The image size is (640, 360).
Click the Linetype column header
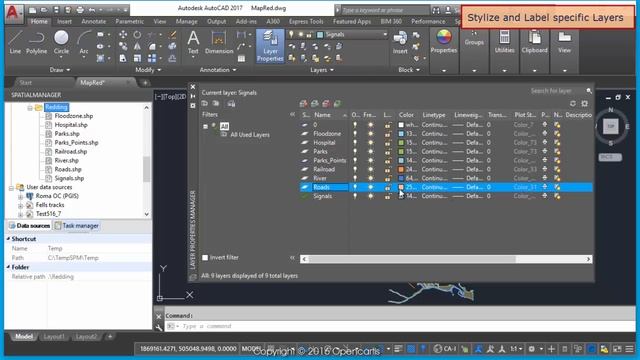pos(434,115)
